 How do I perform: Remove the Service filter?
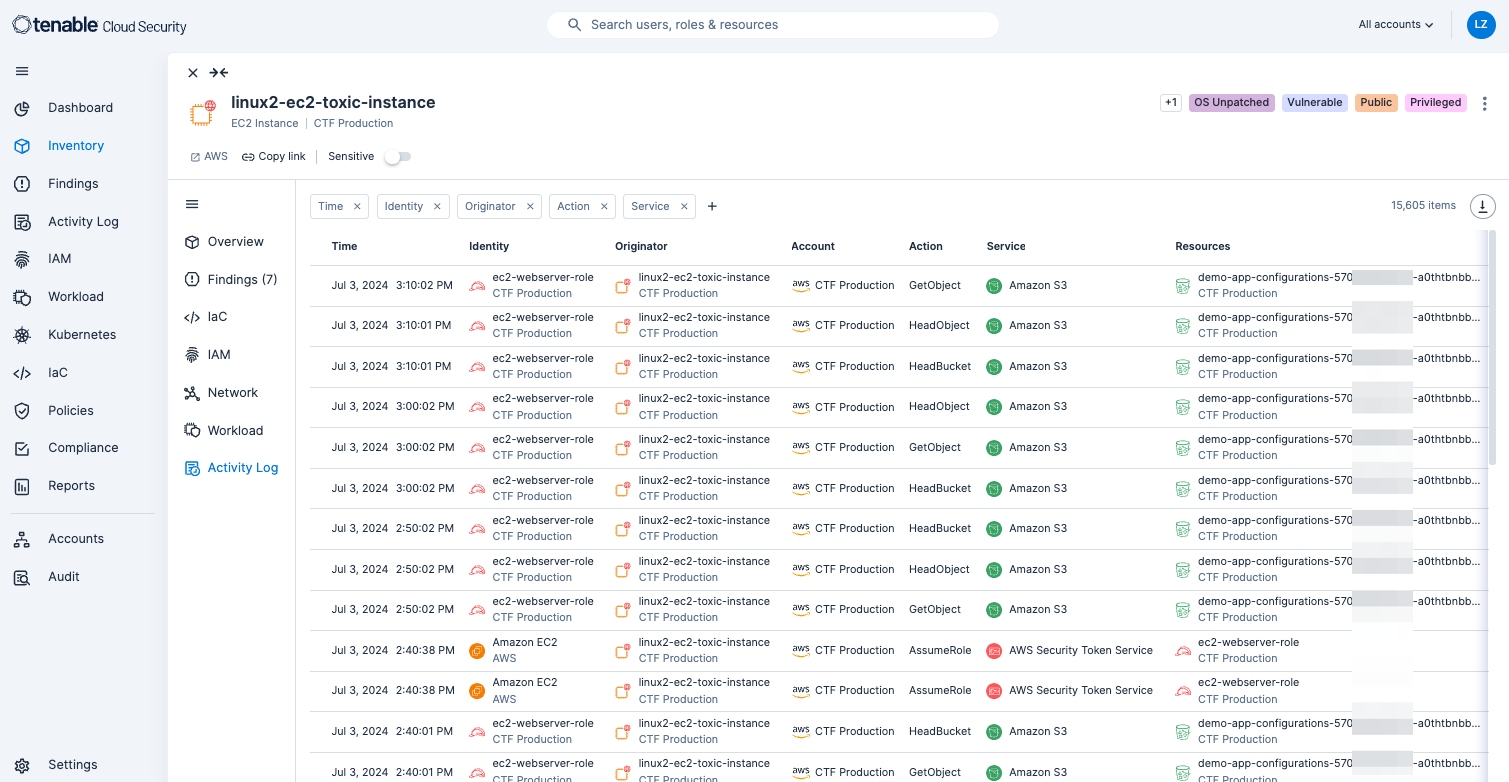tap(684, 206)
